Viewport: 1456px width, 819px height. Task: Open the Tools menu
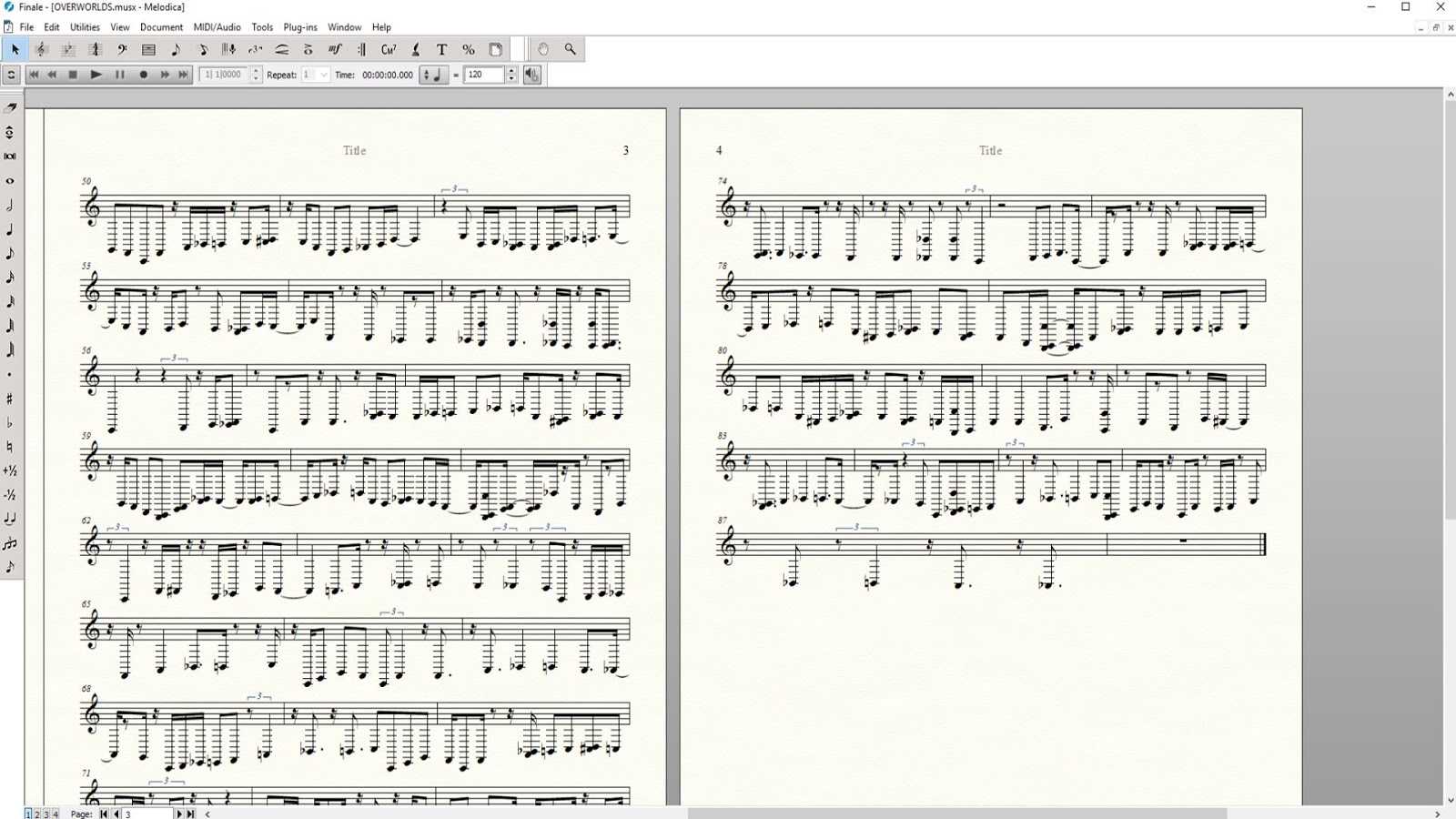(262, 27)
